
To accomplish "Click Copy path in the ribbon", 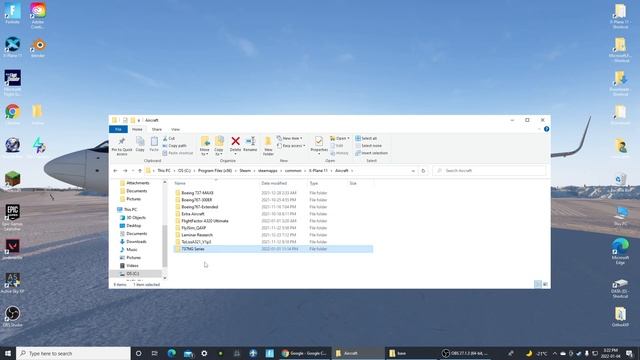I will tap(175, 146).
